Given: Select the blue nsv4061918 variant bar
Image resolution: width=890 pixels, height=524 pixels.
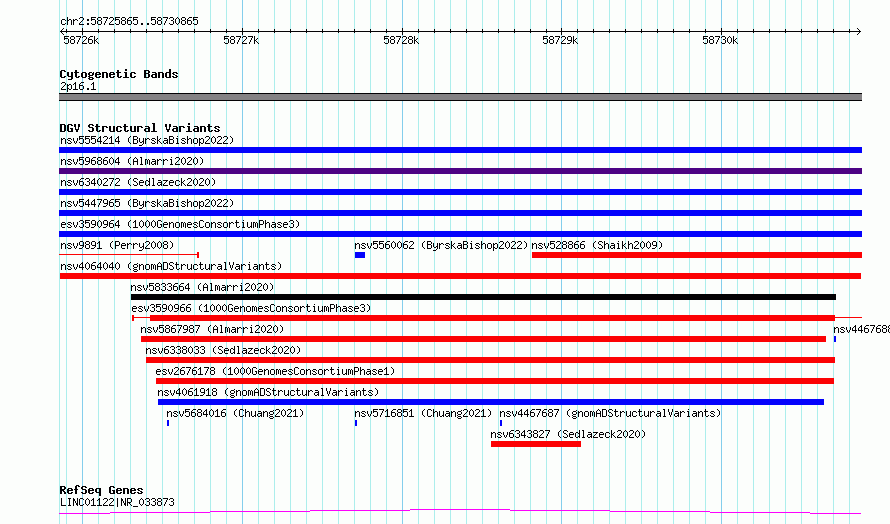Looking at the screenshot, I should 491,402.
